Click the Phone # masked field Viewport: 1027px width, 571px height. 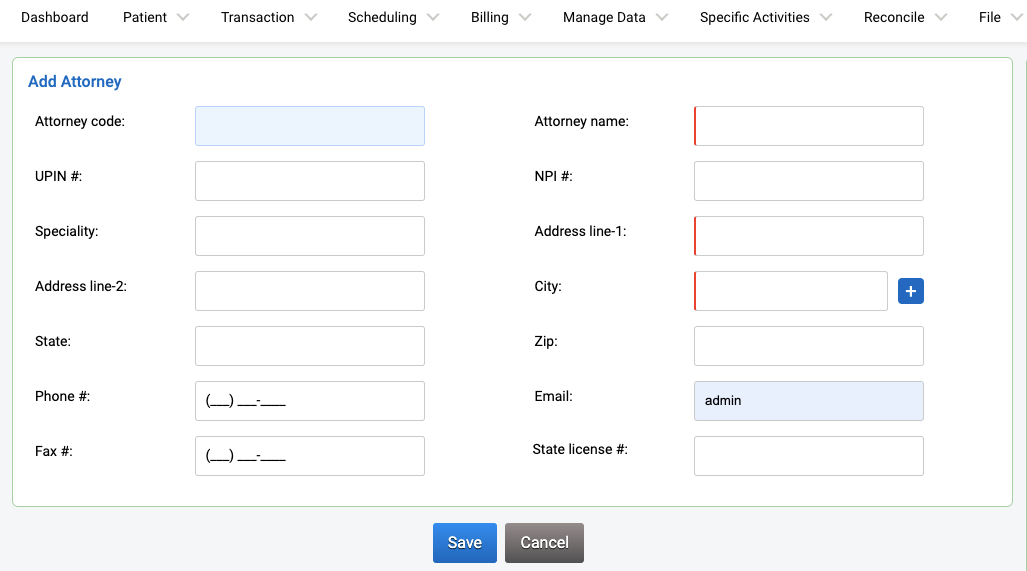(310, 401)
